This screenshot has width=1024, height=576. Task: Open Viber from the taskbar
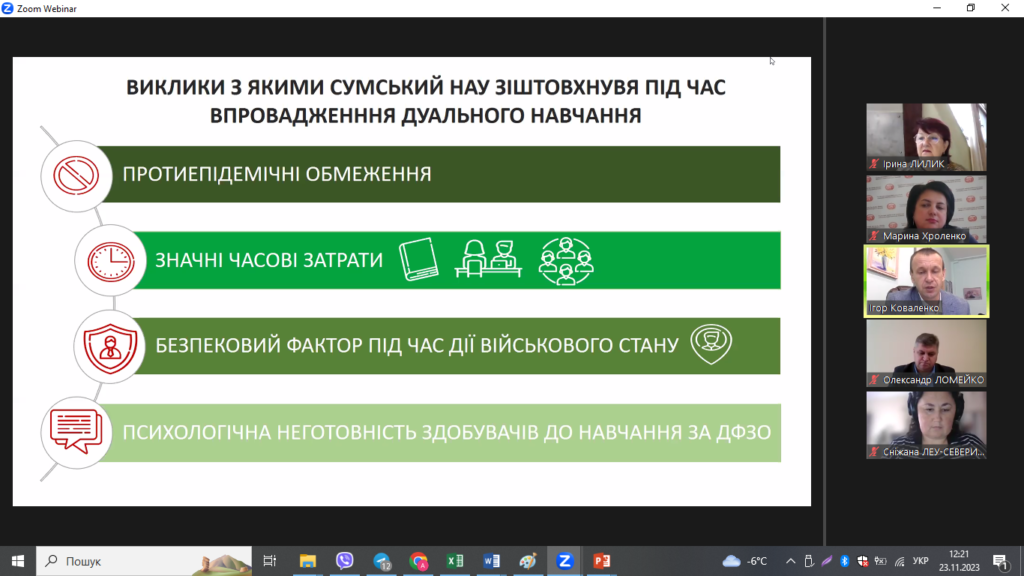tap(345, 561)
